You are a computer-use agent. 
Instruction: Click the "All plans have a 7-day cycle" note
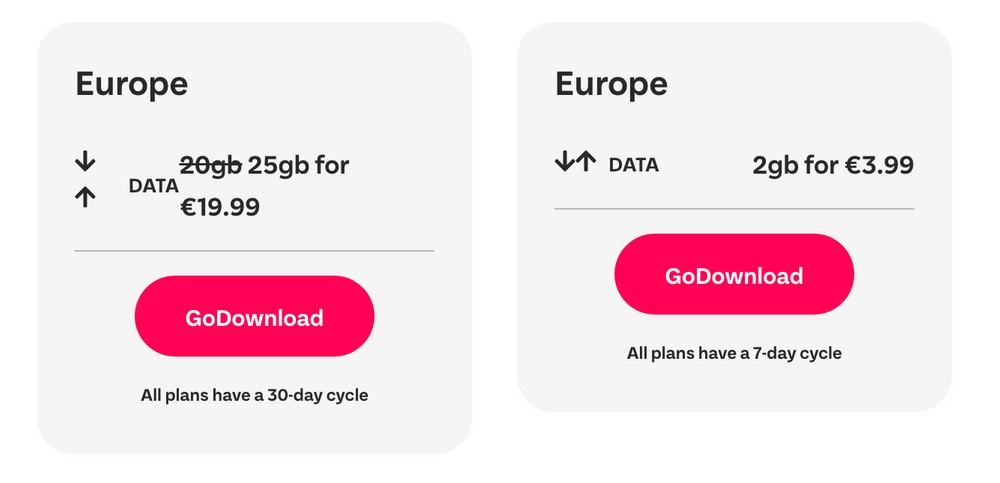(734, 353)
